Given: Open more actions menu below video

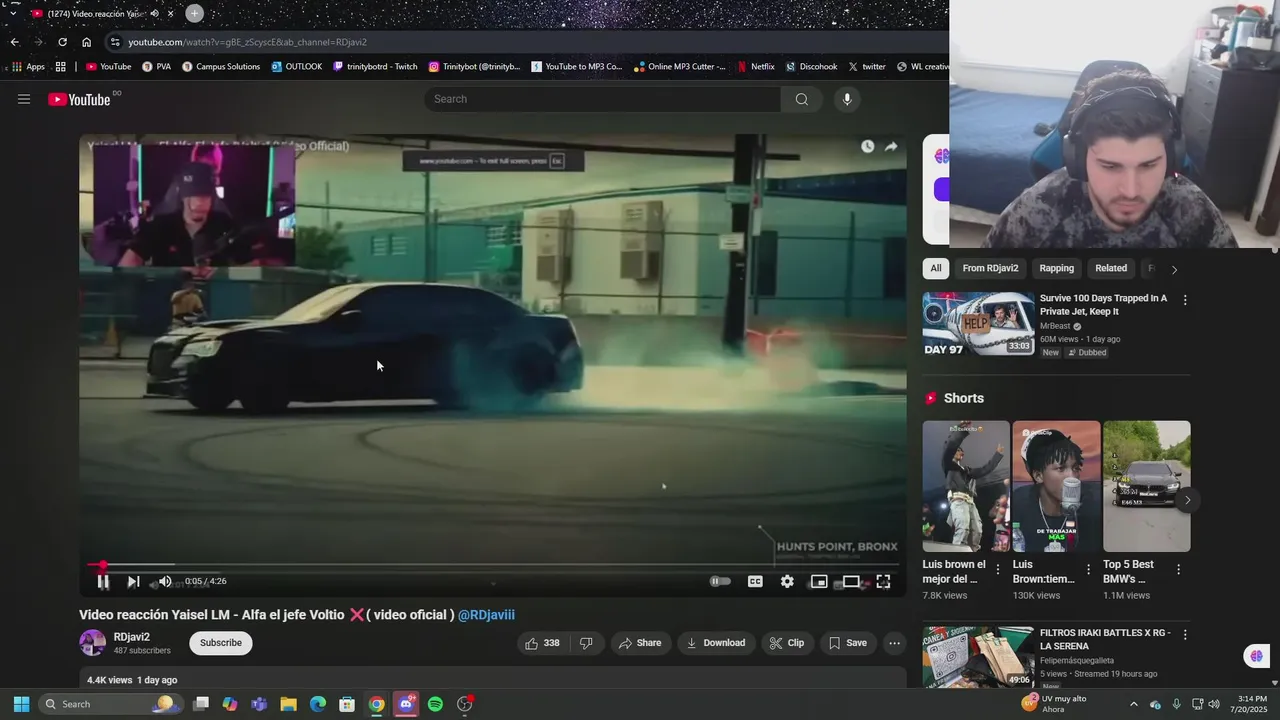Looking at the screenshot, I should tap(895, 643).
